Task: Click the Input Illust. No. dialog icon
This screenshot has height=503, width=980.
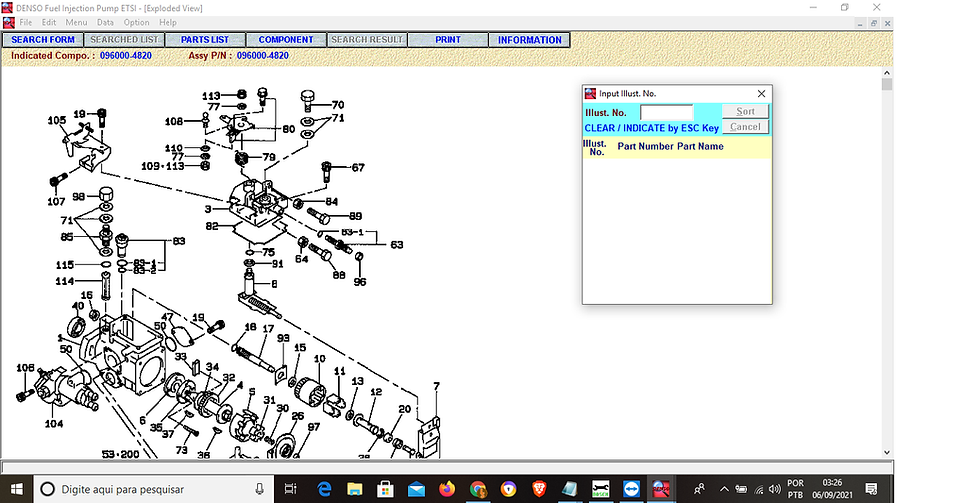Action: pyautogui.click(x=590, y=93)
